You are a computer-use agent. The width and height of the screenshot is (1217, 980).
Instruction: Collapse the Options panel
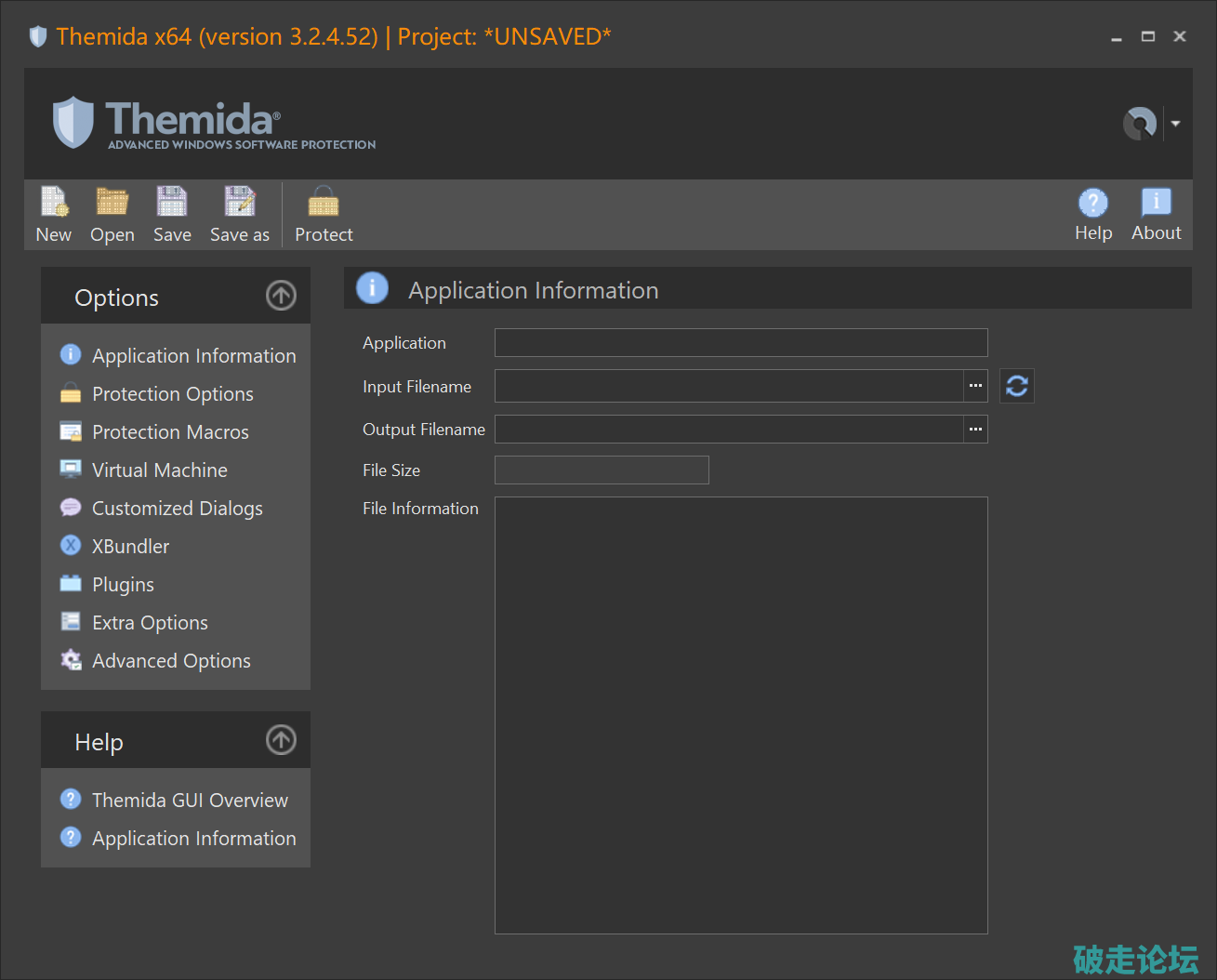point(281,296)
